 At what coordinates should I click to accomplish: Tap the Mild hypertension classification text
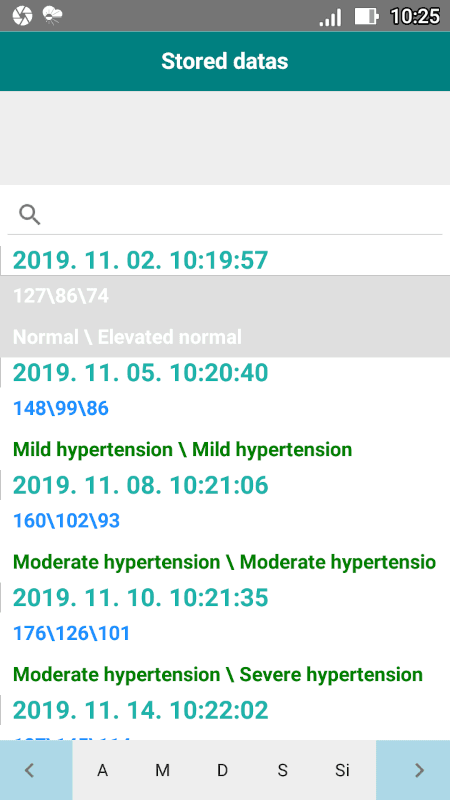tap(182, 449)
